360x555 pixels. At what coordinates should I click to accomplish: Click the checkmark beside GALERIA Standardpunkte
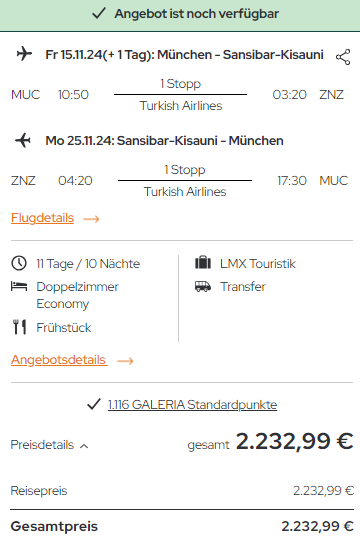pos(94,404)
